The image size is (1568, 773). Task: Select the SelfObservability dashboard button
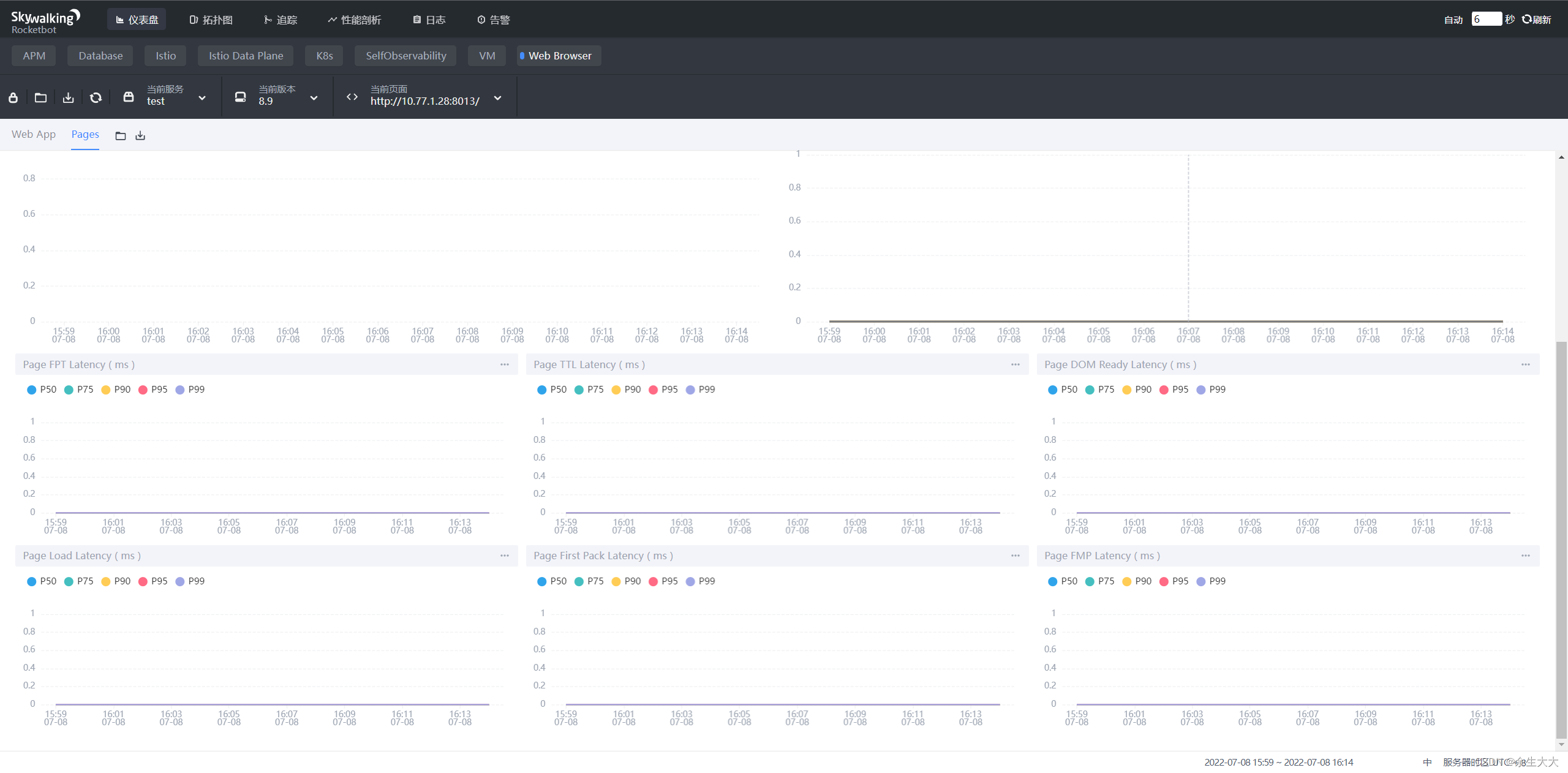point(405,56)
